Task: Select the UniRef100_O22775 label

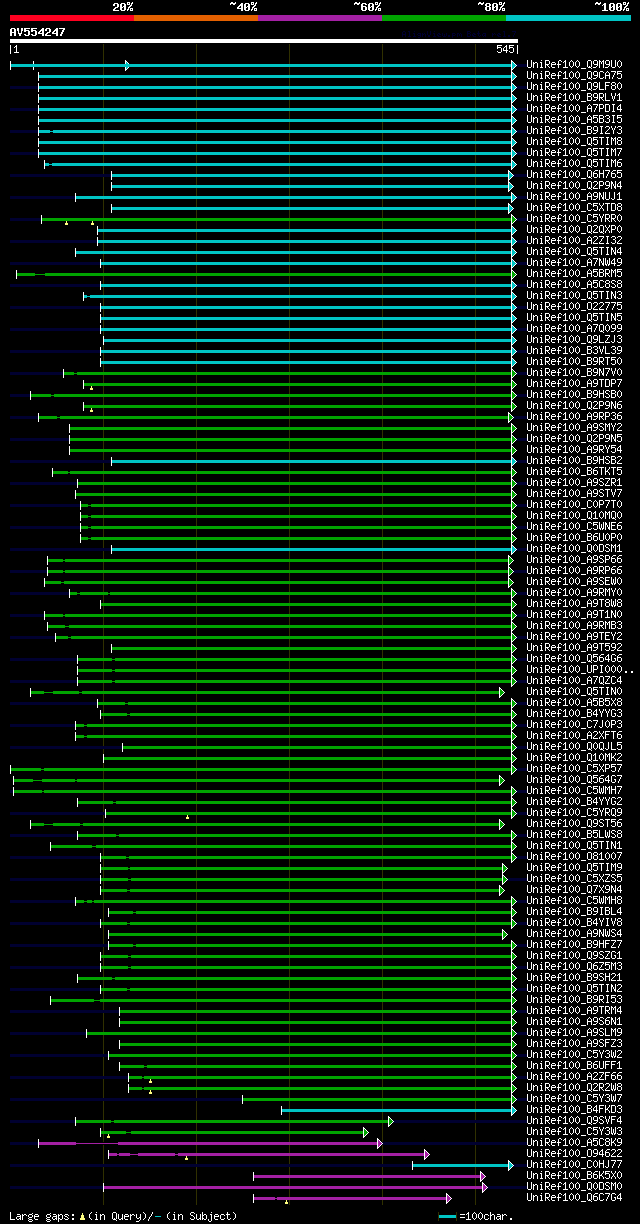Action: pos(574,307)
